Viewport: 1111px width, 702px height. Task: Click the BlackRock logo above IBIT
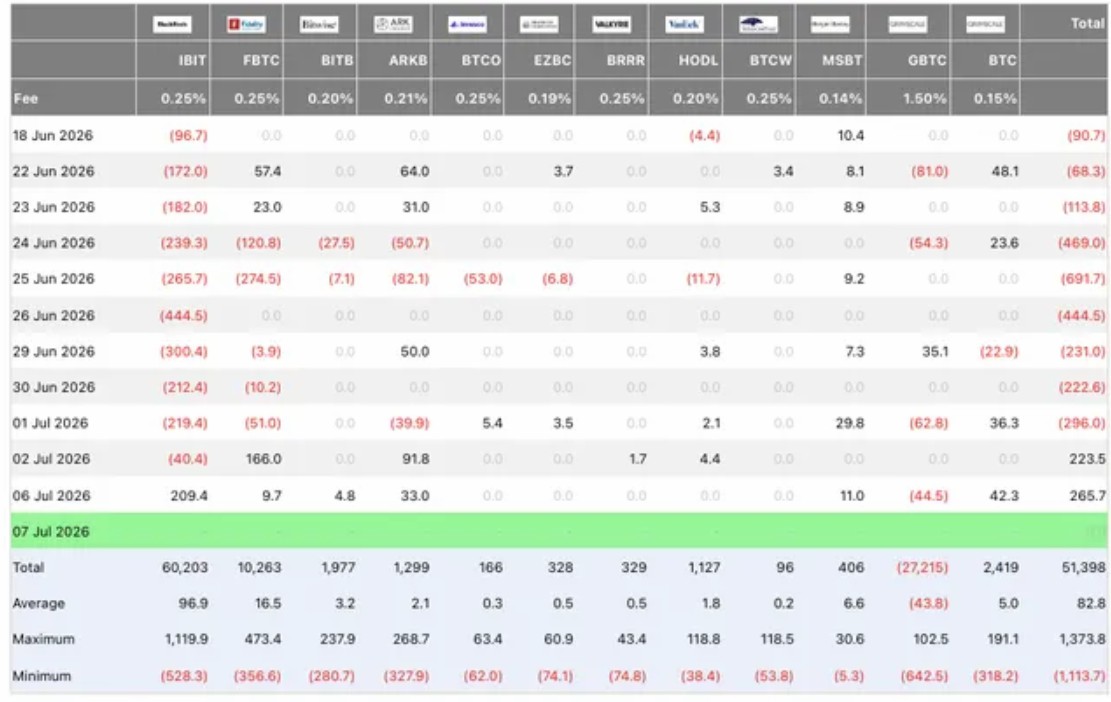(172, 24)
